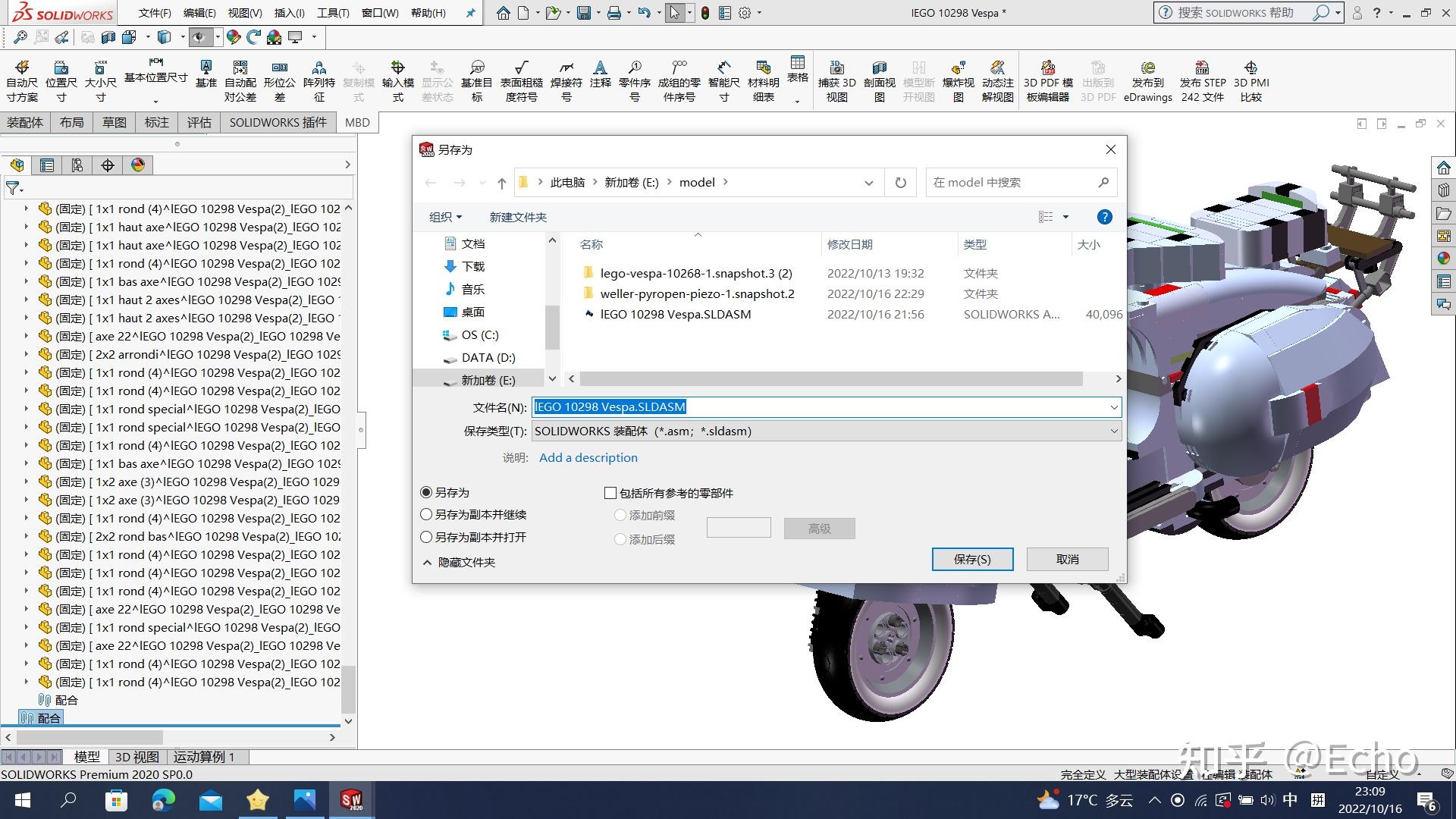Click Publish to eDrawings (发布到 eDrawings) icon
The image size is (1456, 819).
tap(1148, 81)
